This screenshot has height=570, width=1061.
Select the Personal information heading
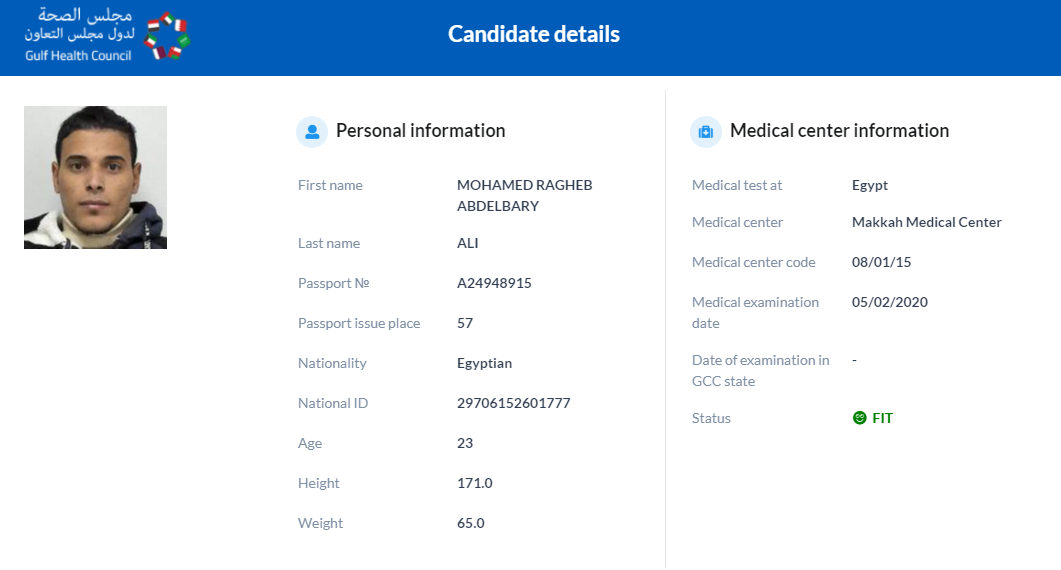(x=421, y=131)
